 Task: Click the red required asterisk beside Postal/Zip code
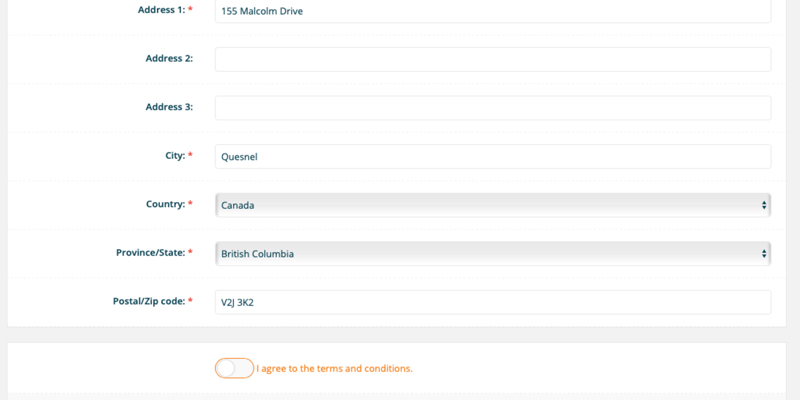190,300
